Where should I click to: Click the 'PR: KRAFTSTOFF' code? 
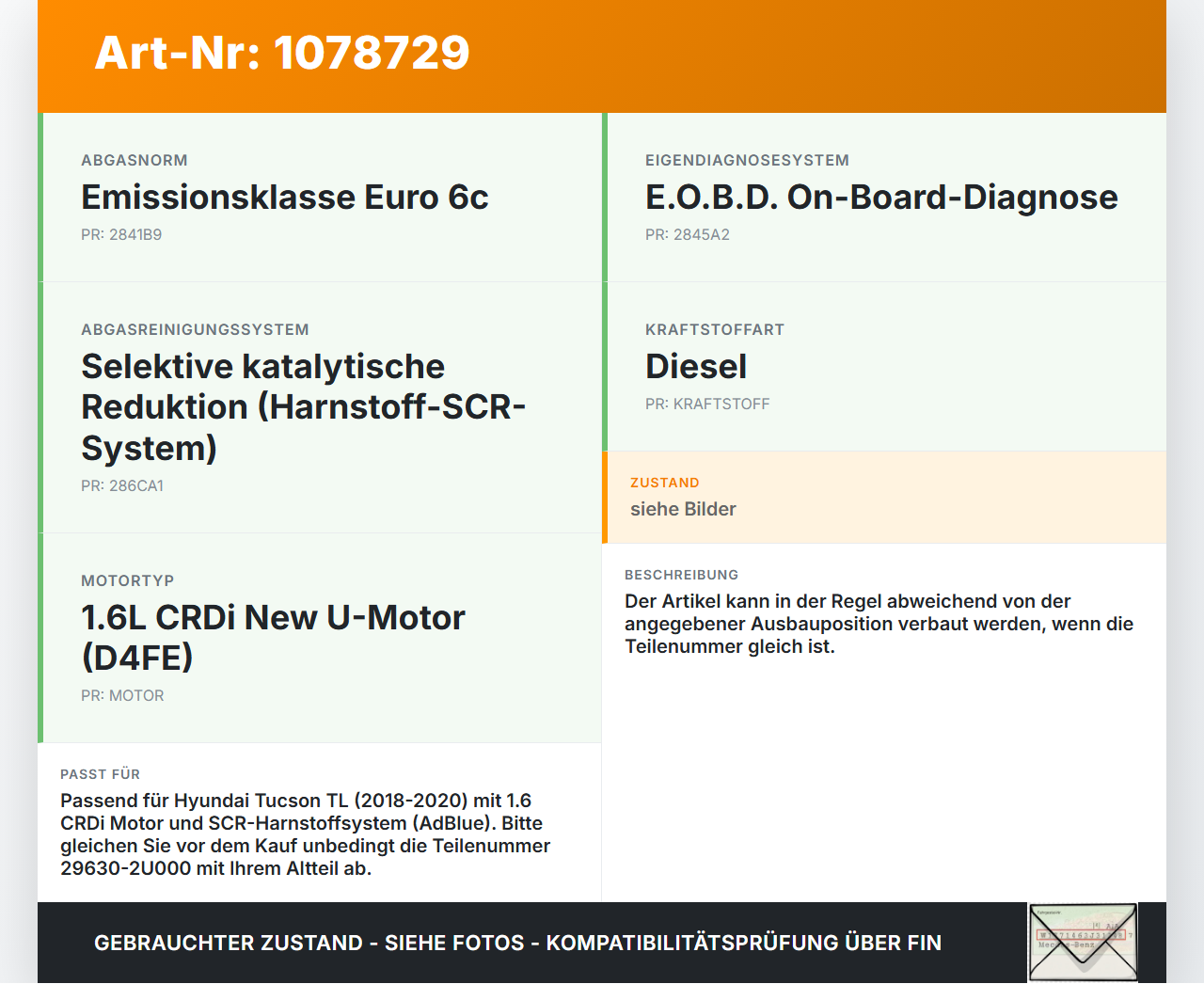[707, 405]
